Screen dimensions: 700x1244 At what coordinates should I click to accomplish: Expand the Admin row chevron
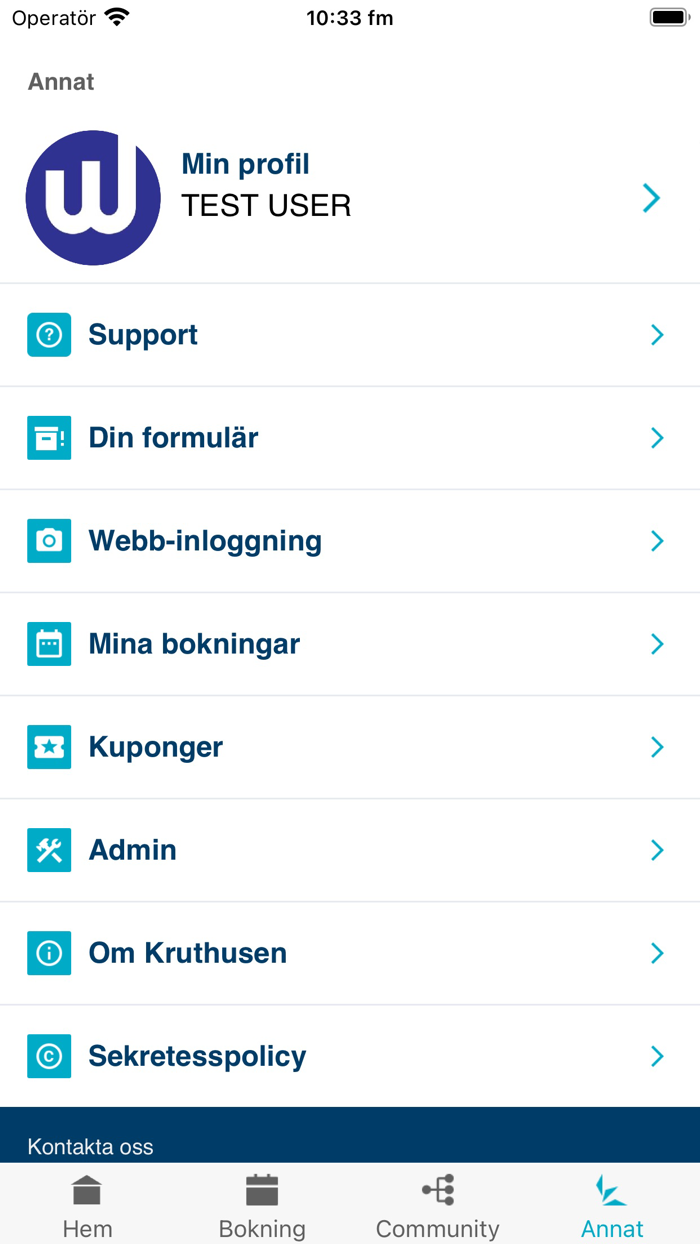click(x=657, y=850)
